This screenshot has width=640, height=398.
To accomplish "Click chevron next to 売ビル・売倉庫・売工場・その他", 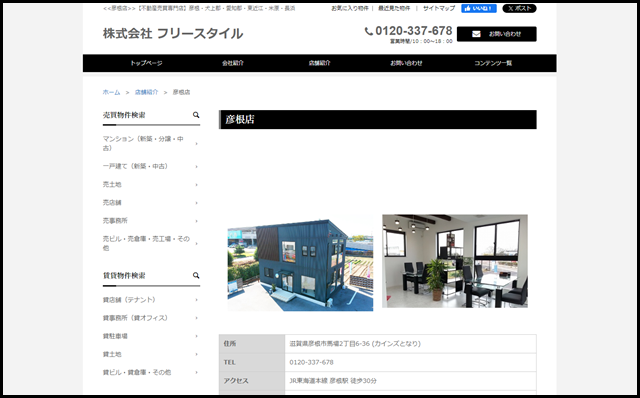I will point(196,244).
